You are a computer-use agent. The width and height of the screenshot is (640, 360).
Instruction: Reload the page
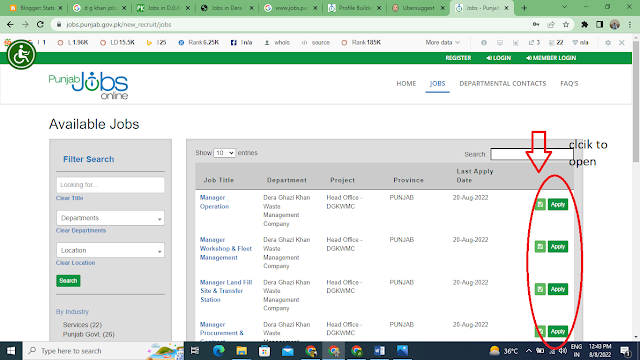pyautogui.click(x=40, y=24)
